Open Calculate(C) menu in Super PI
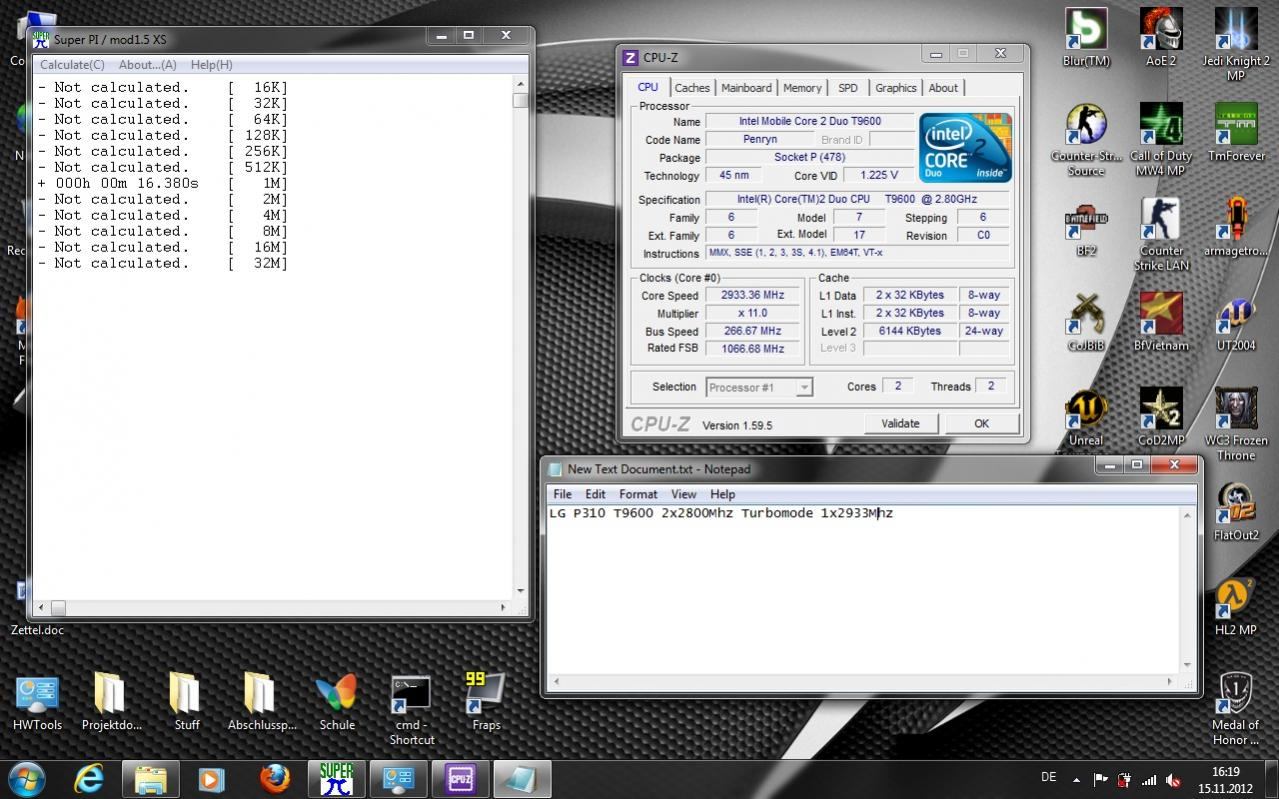Image resolution: width=1279 pixels, height=799 pixels. (72, 64)
